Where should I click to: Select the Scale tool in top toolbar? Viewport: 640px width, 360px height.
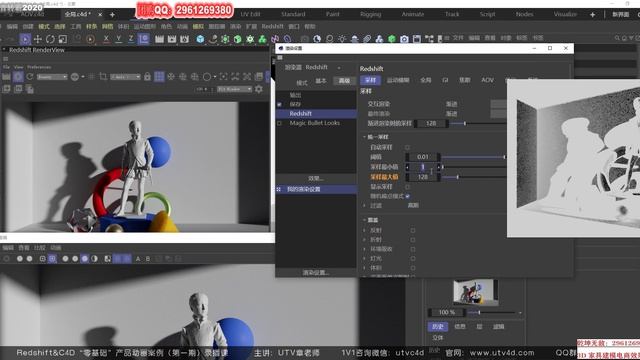(63, 39)
